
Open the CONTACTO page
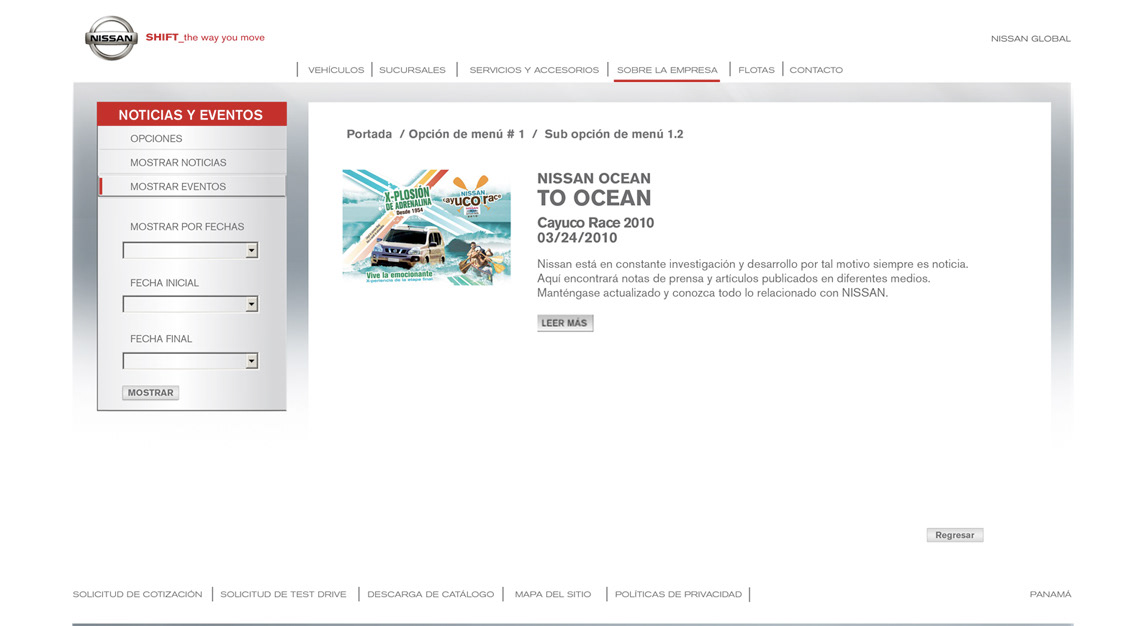click(816, 70)
